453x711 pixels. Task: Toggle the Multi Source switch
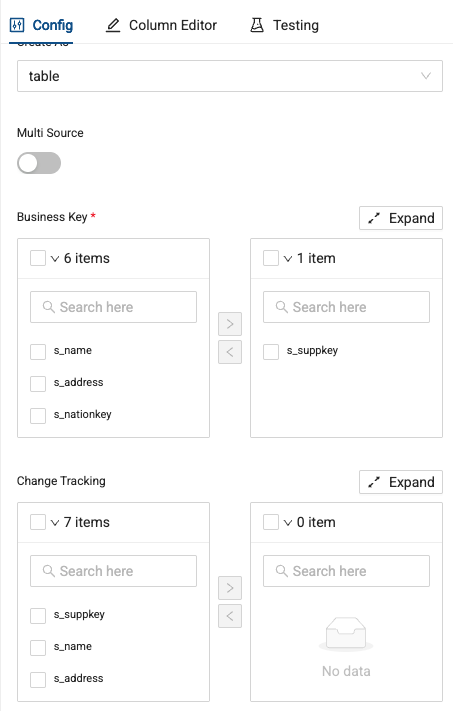[x=39, y=163]
